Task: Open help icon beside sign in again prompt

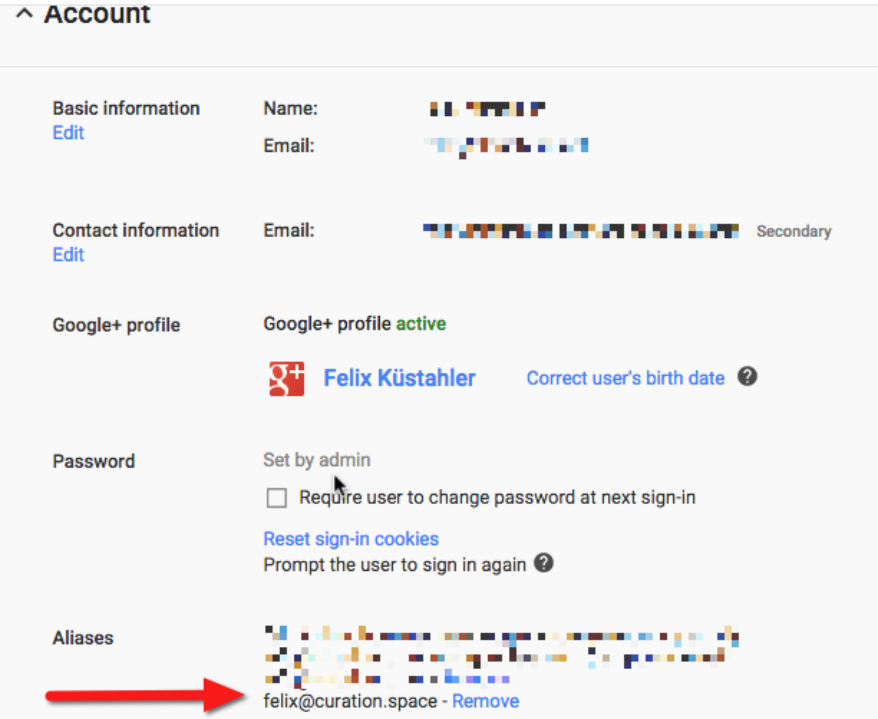Action: [544, 563]
